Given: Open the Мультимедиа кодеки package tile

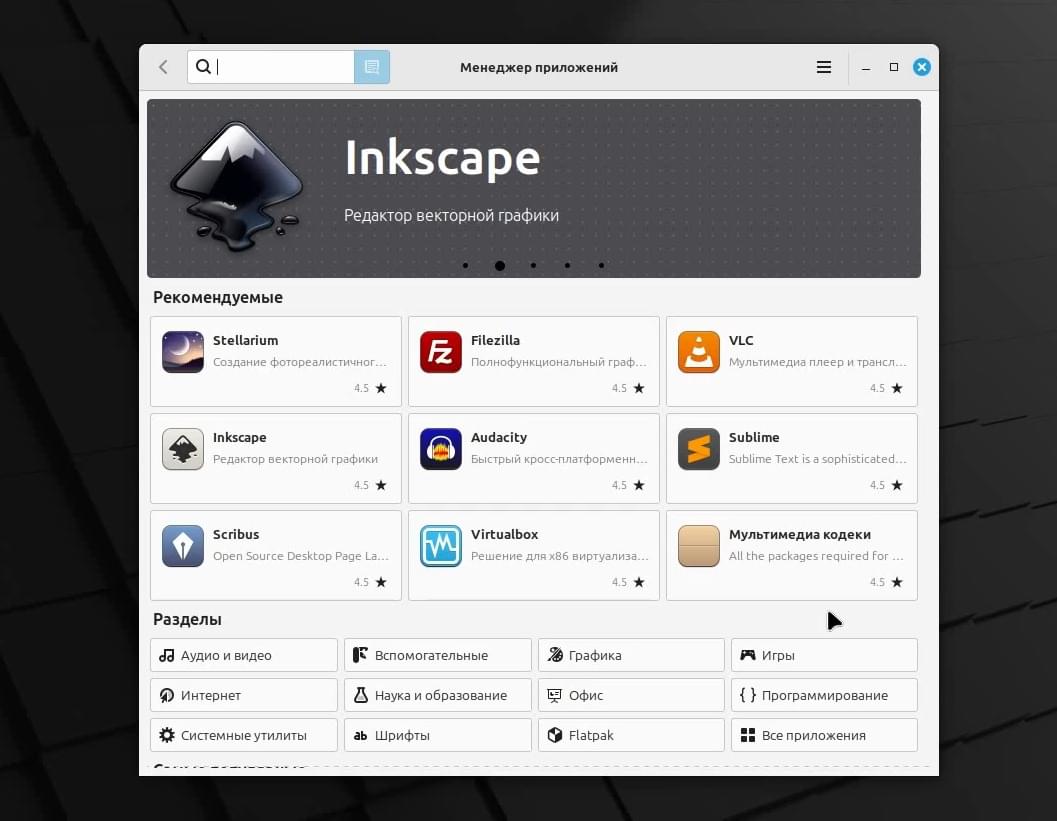Looking at the screenshot, I should coord(791,555).
